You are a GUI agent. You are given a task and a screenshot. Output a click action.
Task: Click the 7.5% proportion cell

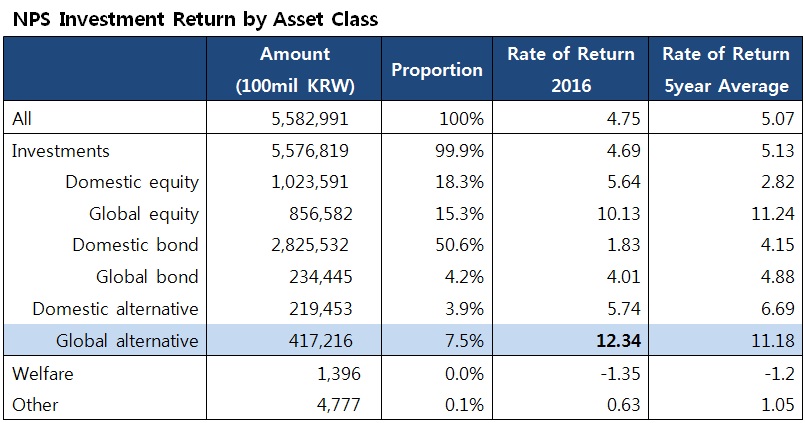click(x=464, y=341)
